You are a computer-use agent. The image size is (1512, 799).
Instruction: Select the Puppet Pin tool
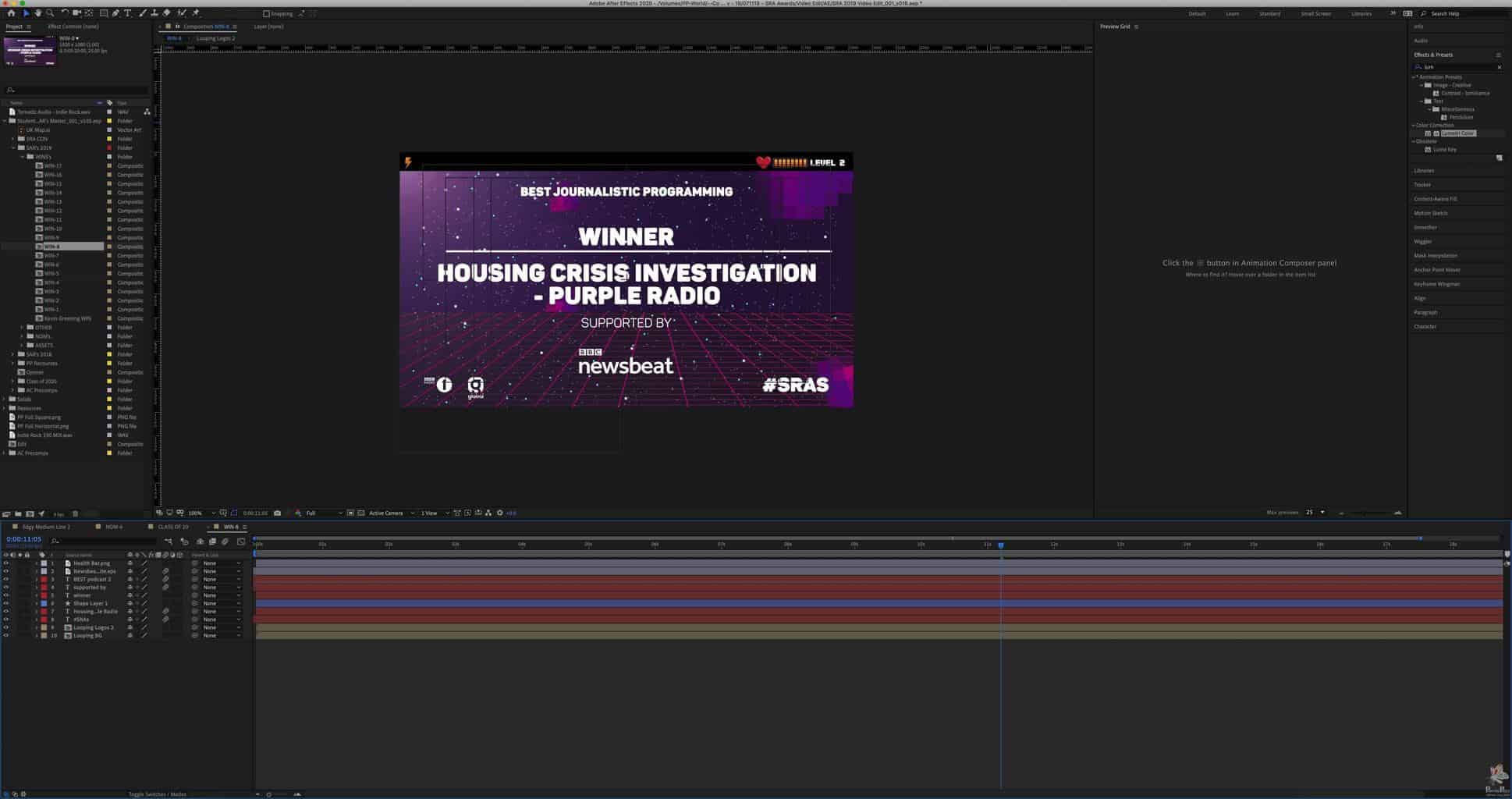(x=196, y=13)
